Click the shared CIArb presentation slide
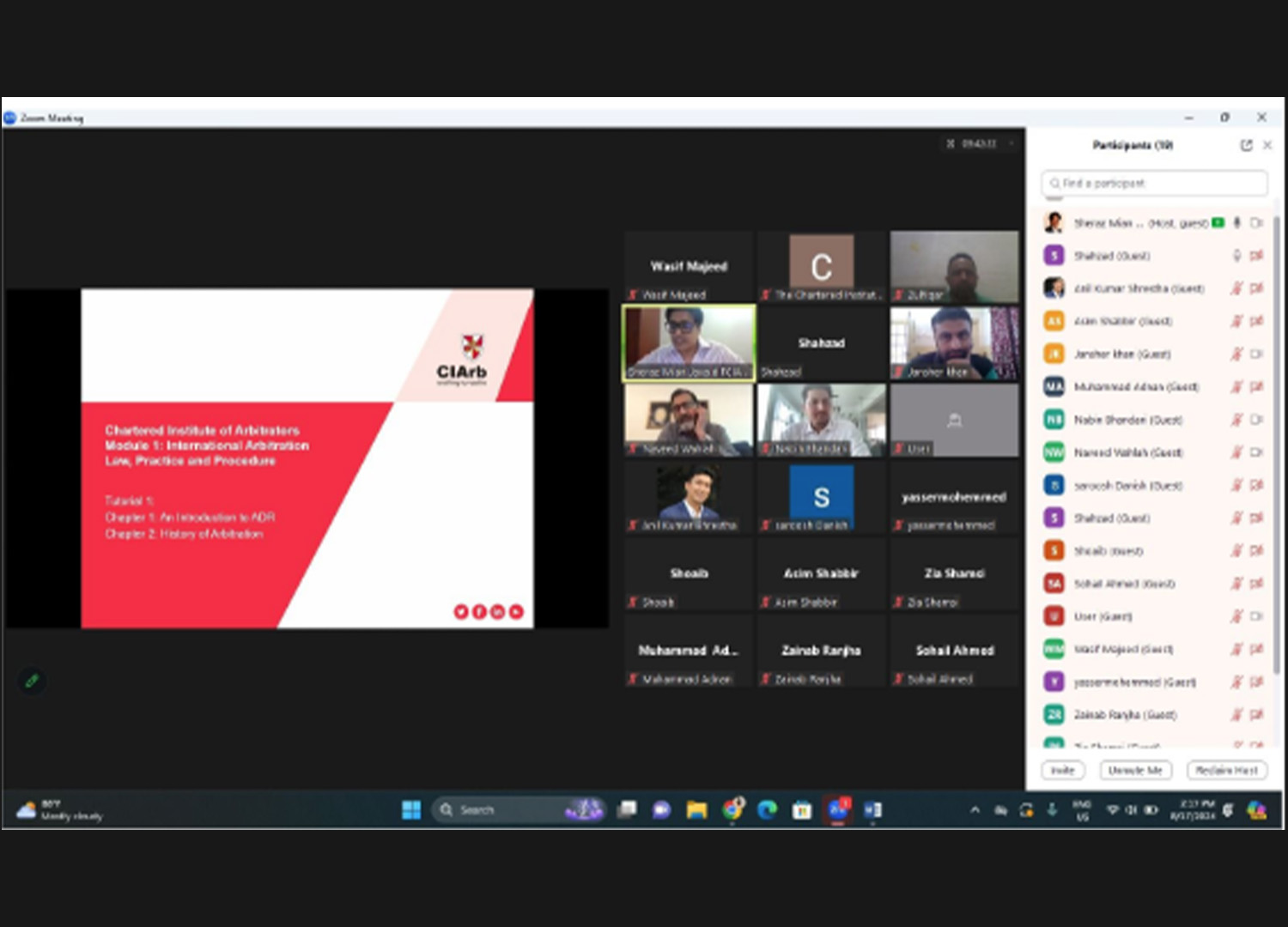The image size is (1288, 927). coord(307,458)
